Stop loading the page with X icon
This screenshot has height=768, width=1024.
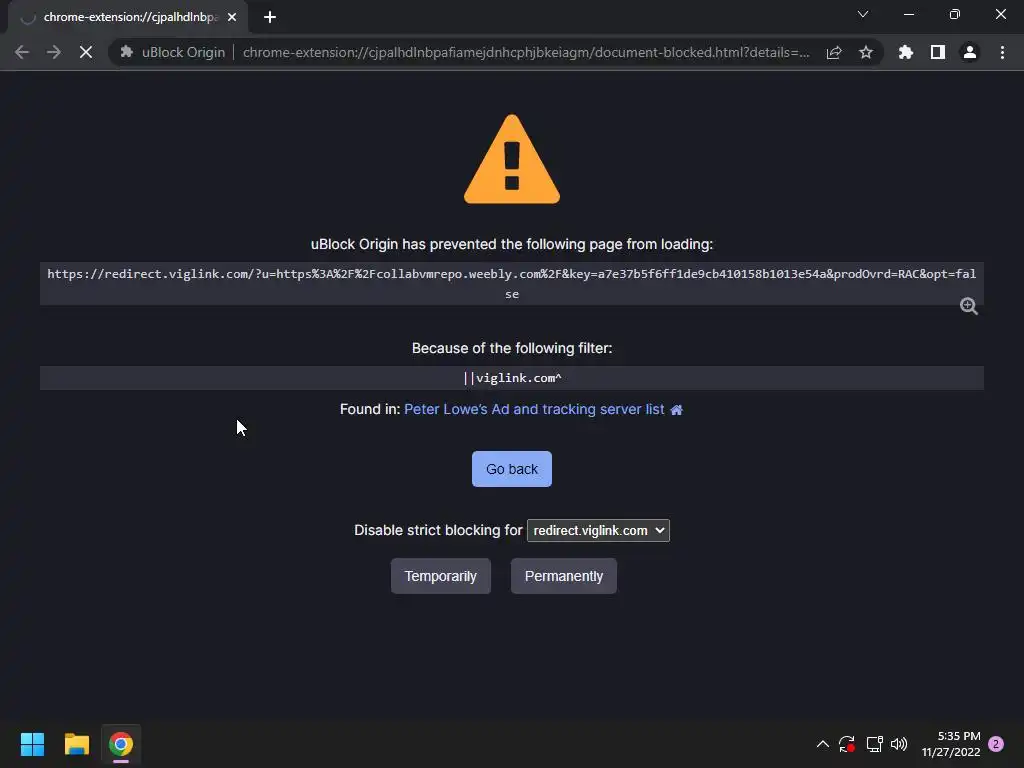pyautogui.click(x=86, y=52)
